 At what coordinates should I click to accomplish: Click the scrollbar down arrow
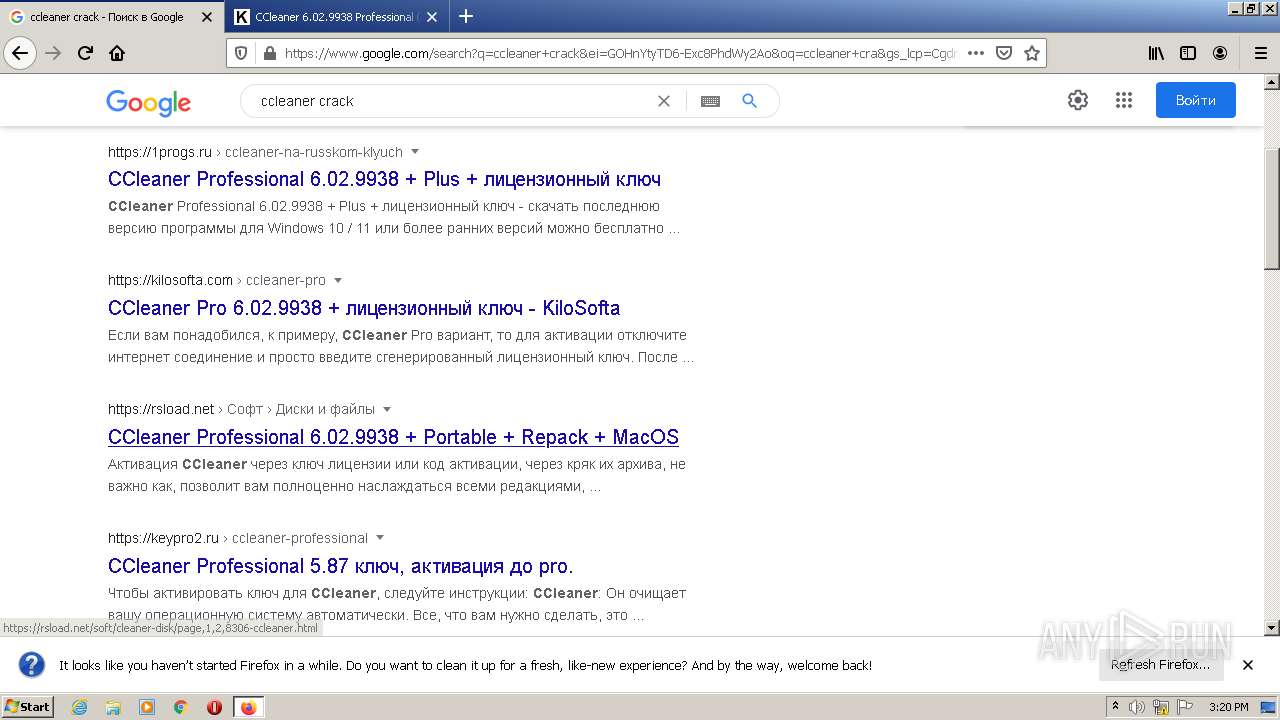tap(1272, 628)
